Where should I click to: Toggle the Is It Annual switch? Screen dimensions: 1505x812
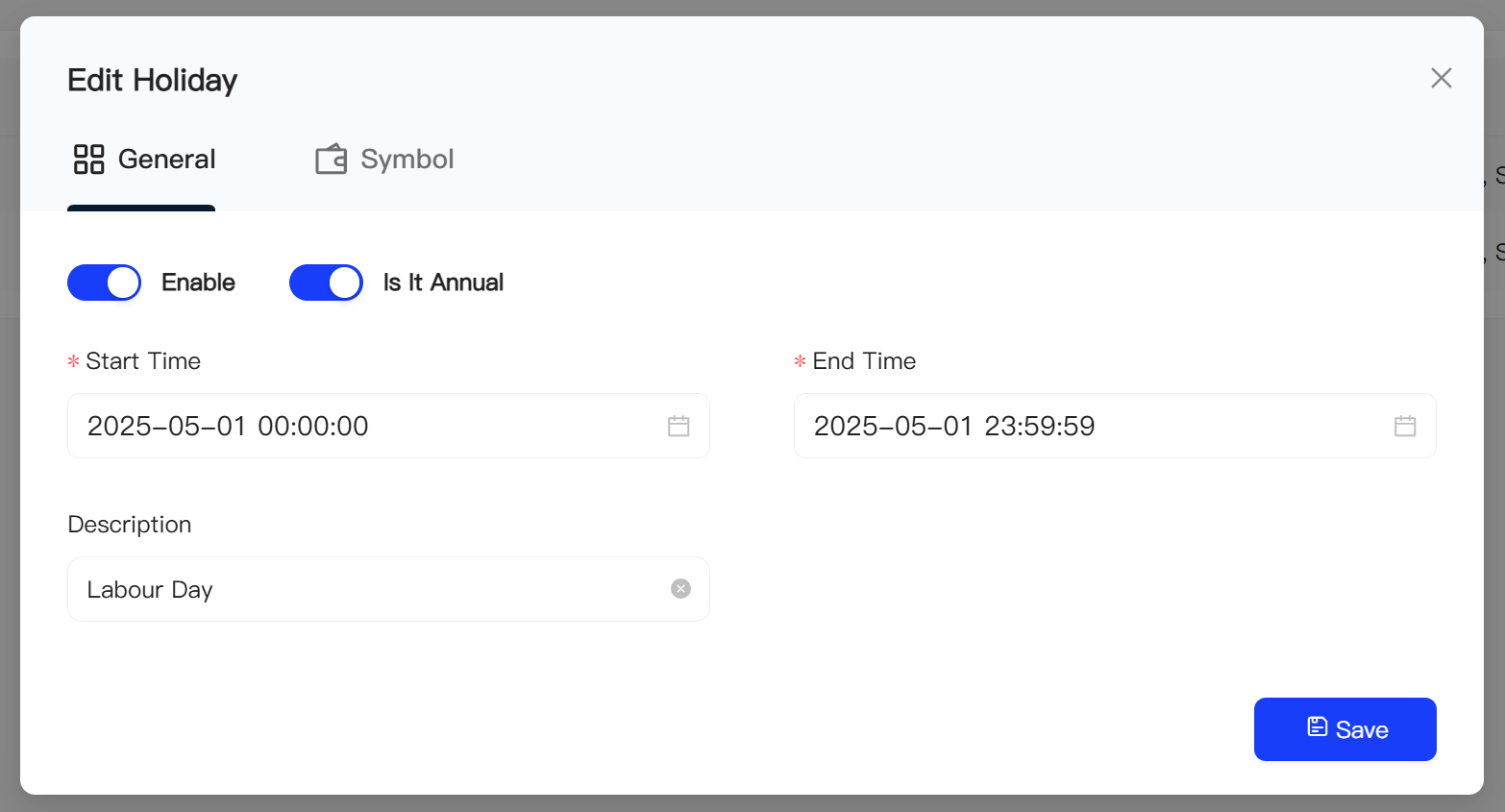pyautogui.click(x=326, y=283)
